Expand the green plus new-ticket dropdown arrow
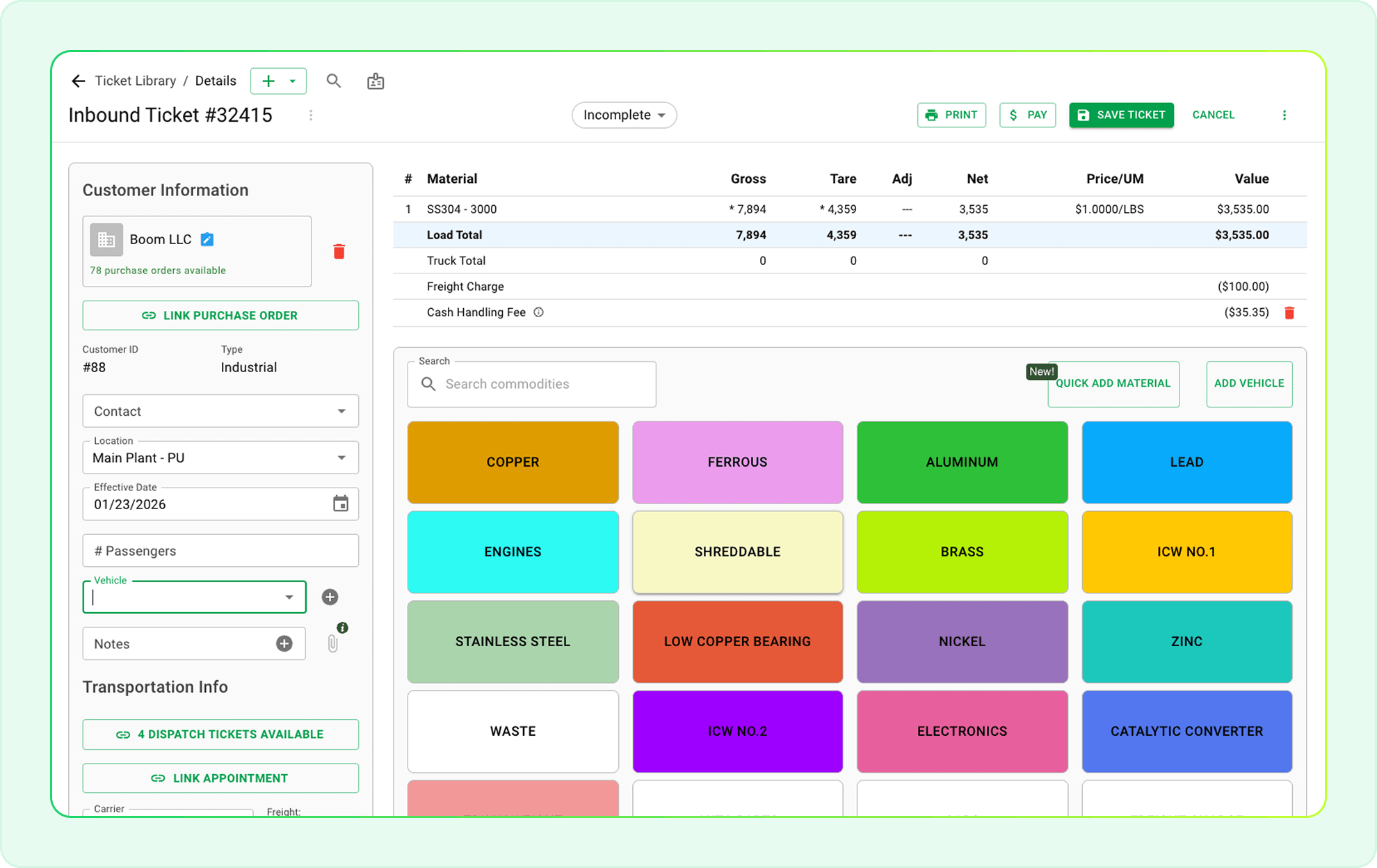The width and height of the screenshot is (1377, 868). pyautogui.click(x=293, y=81)
